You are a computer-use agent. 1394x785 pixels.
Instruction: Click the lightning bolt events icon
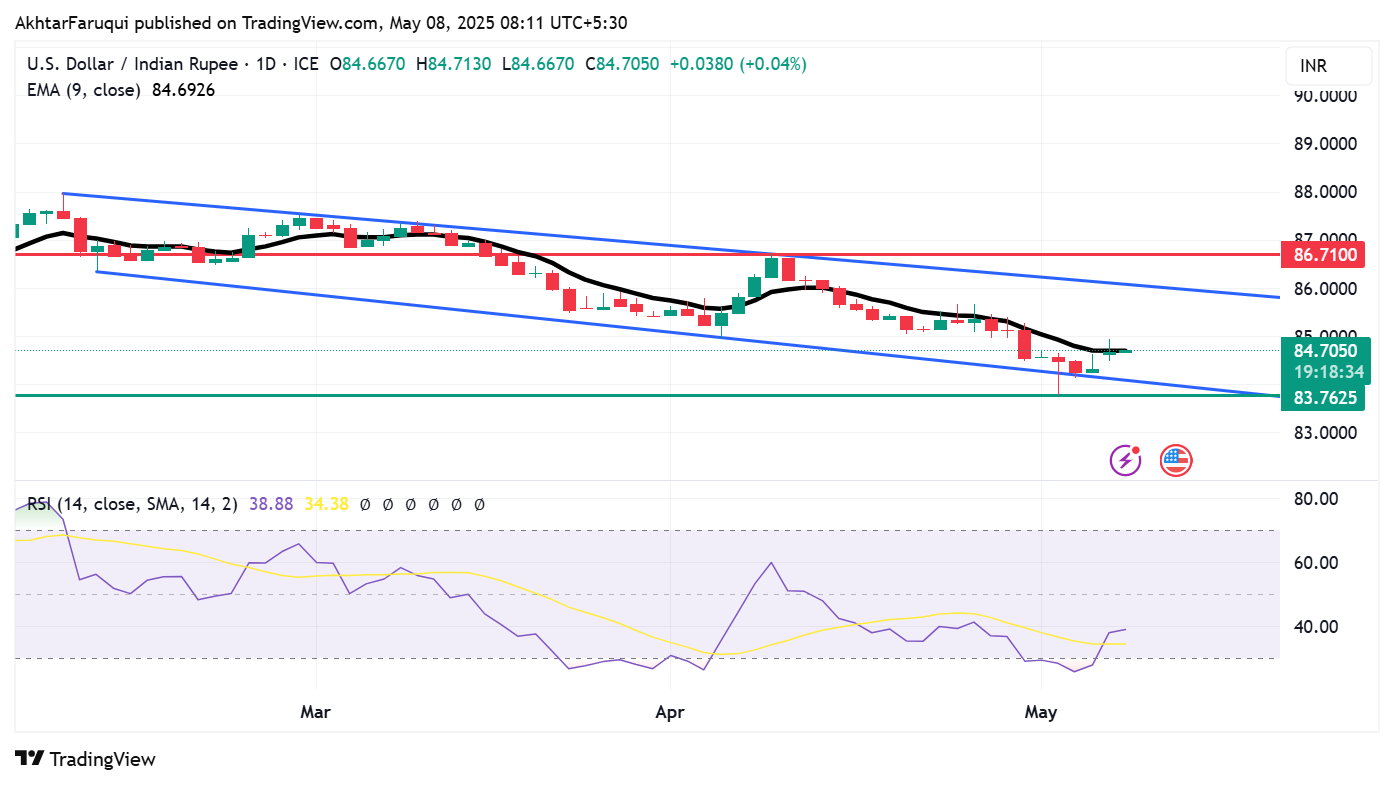click(x=1124, y=459)
